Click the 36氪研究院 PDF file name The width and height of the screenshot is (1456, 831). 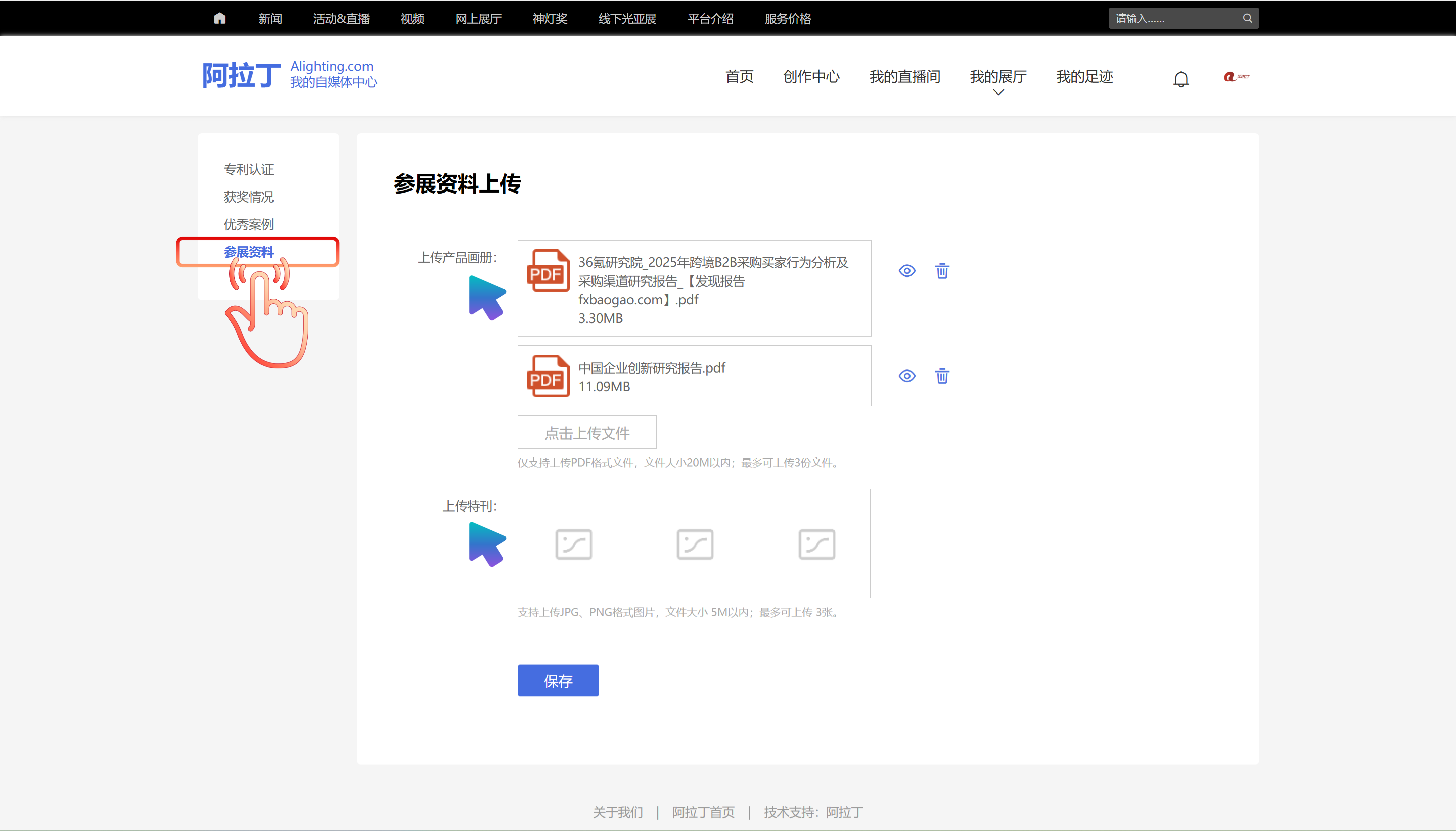point(713,281)
